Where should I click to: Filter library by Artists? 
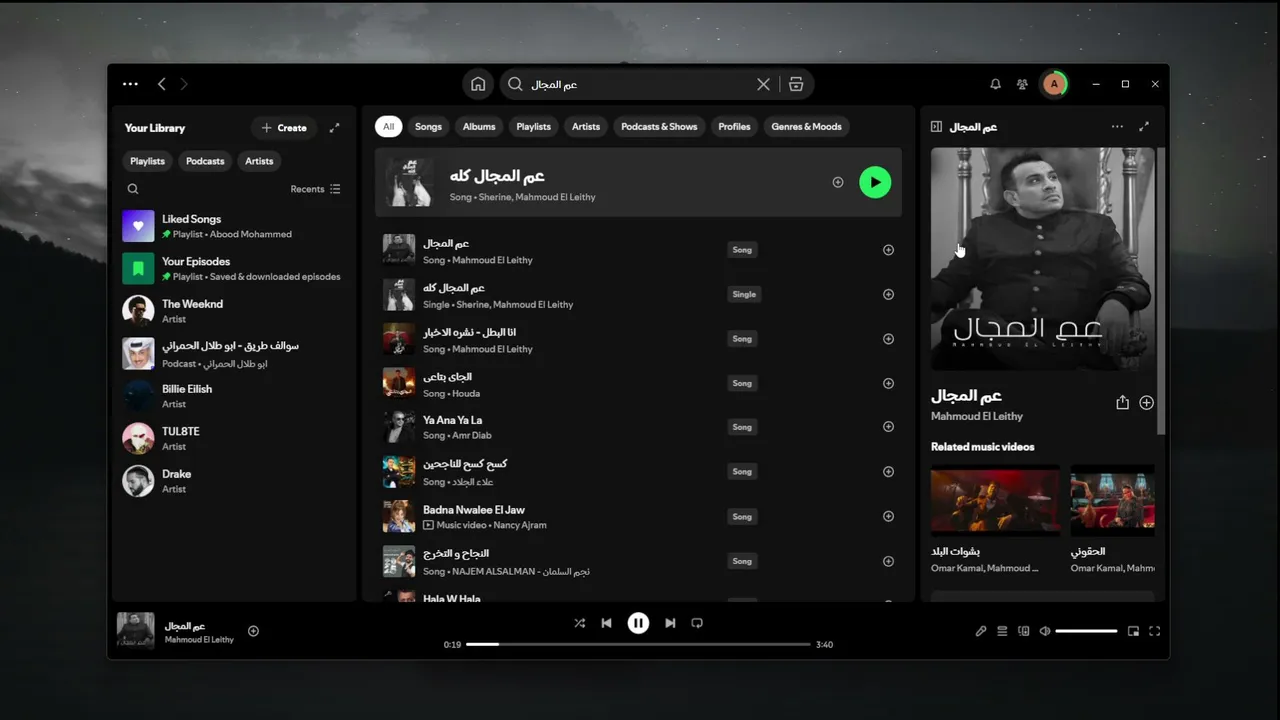(x=259, y=161)
